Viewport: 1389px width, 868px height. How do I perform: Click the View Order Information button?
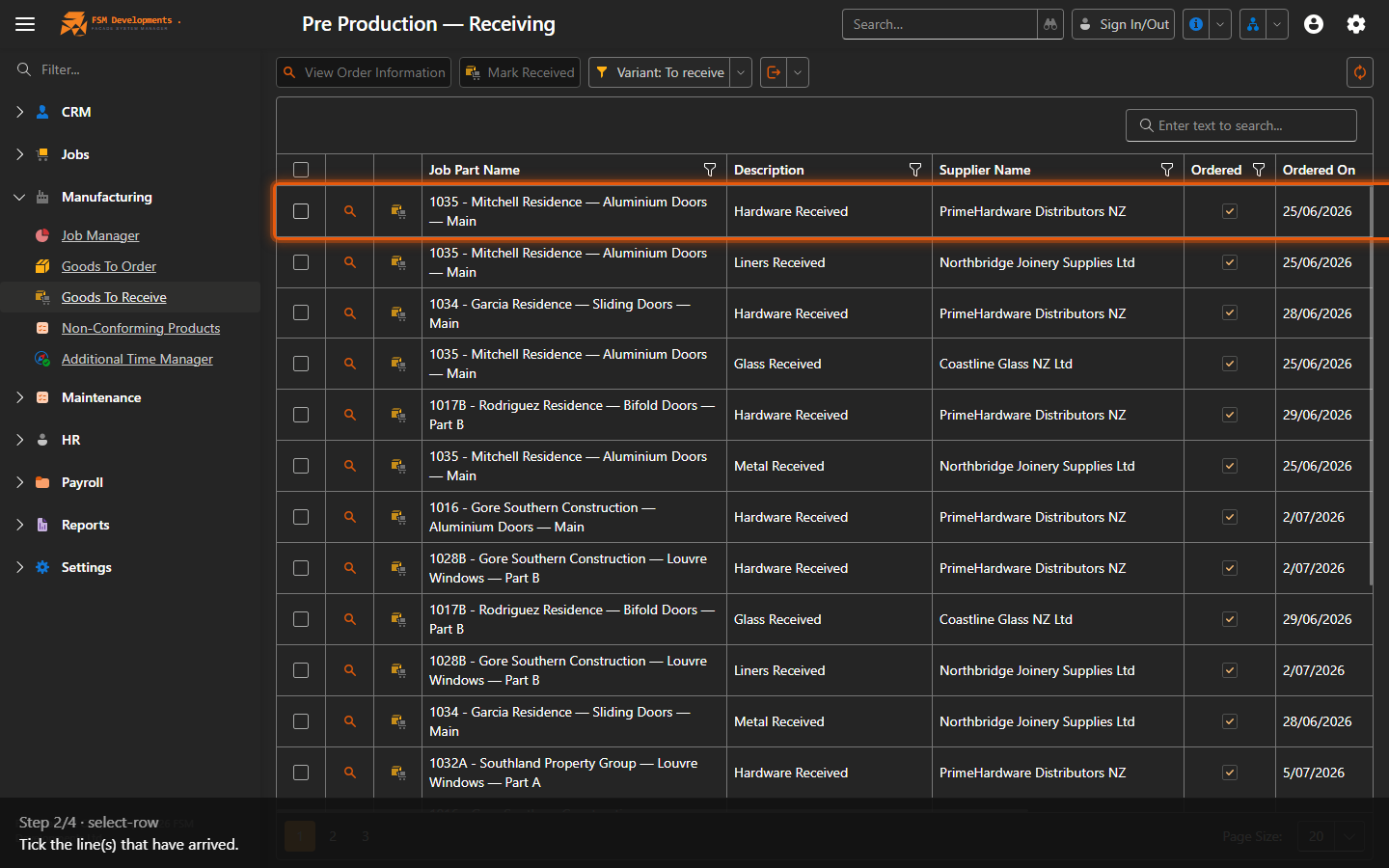coord(364,72)
